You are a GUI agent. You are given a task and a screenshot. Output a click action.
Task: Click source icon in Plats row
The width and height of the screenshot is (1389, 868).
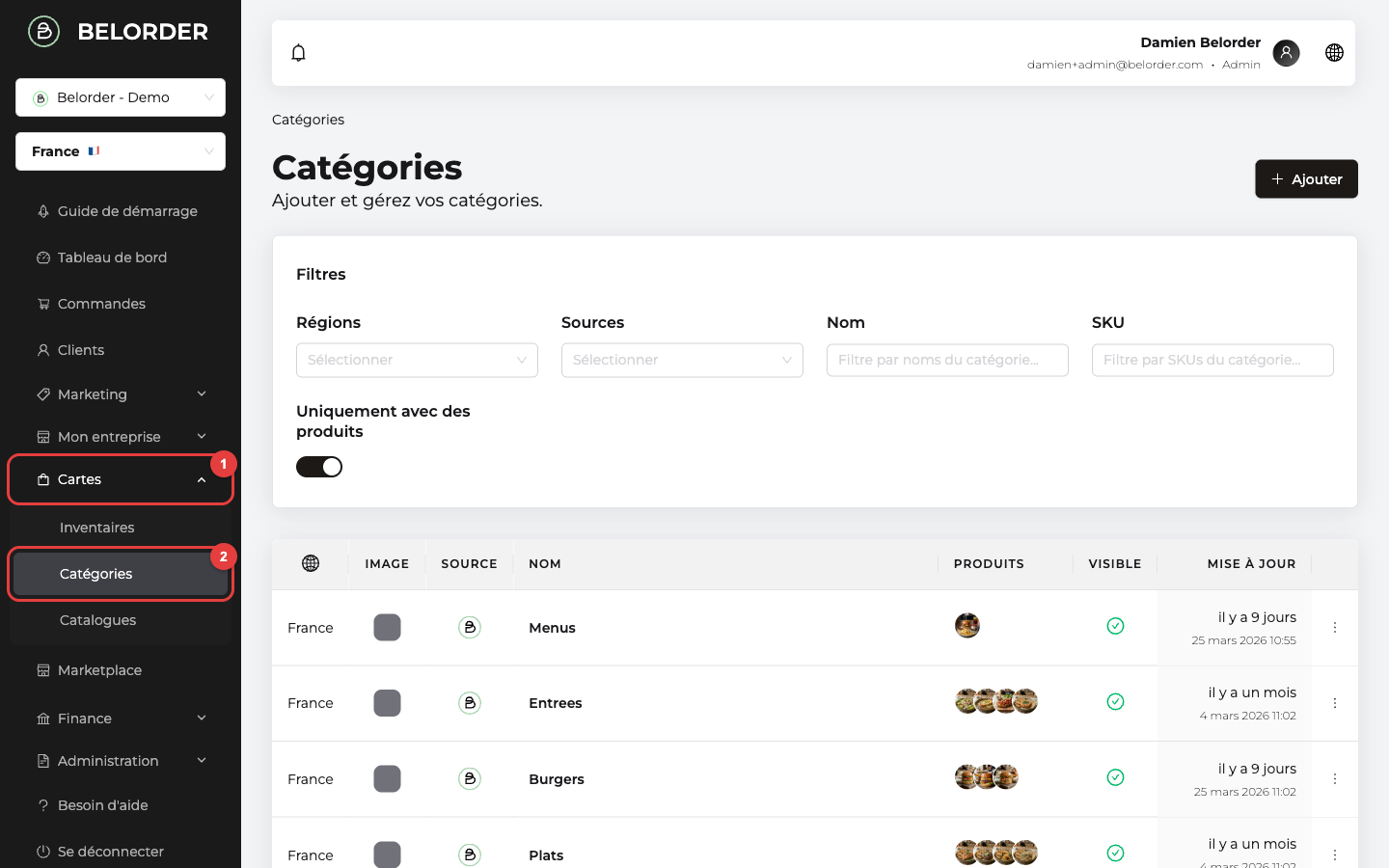point(470,854)
